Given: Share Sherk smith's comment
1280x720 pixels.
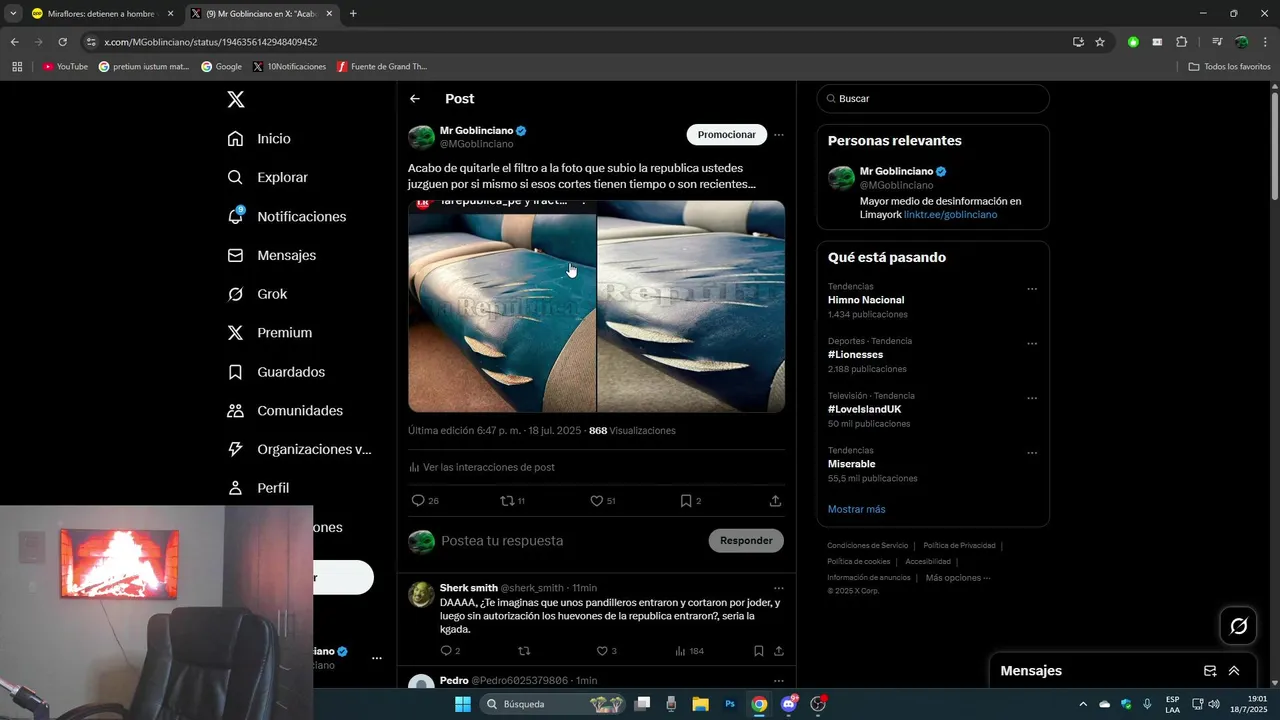Looking at the screenshot, I should tap(779, 651).
